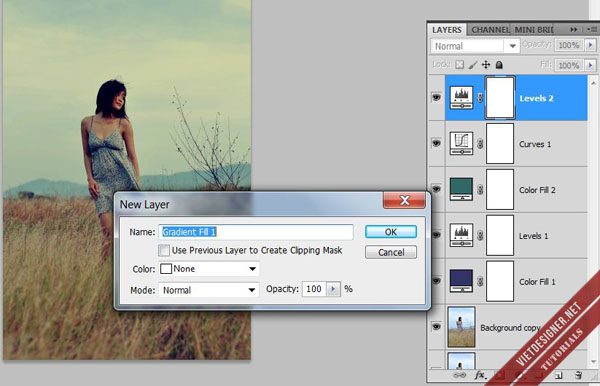The width and height of the screenshot is (600, 386).
Task: Click the Curves 1 adjustment icon
Action: pyautogui.click(x=461, y=143)
